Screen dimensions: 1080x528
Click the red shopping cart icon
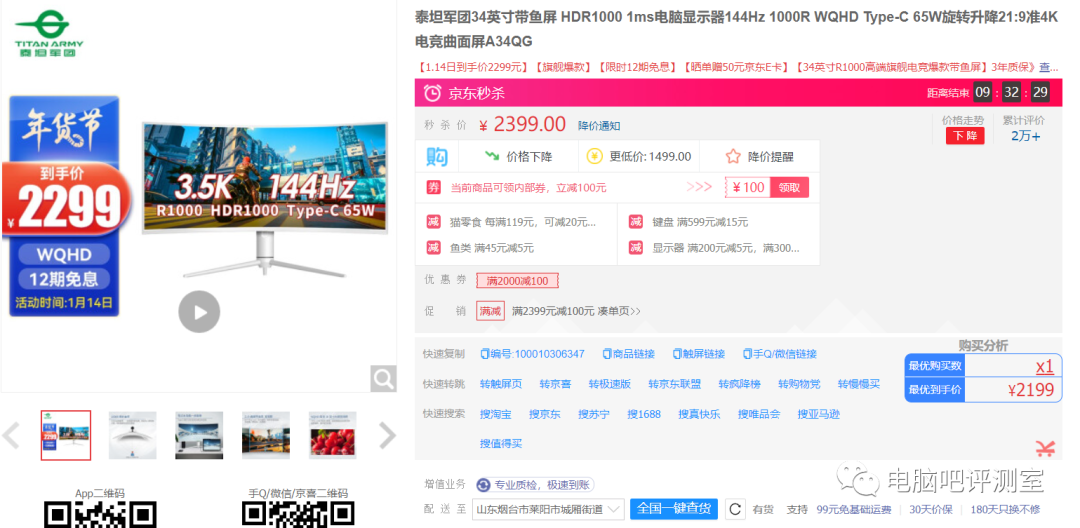pyautogui.click(x=1045, y=449)
